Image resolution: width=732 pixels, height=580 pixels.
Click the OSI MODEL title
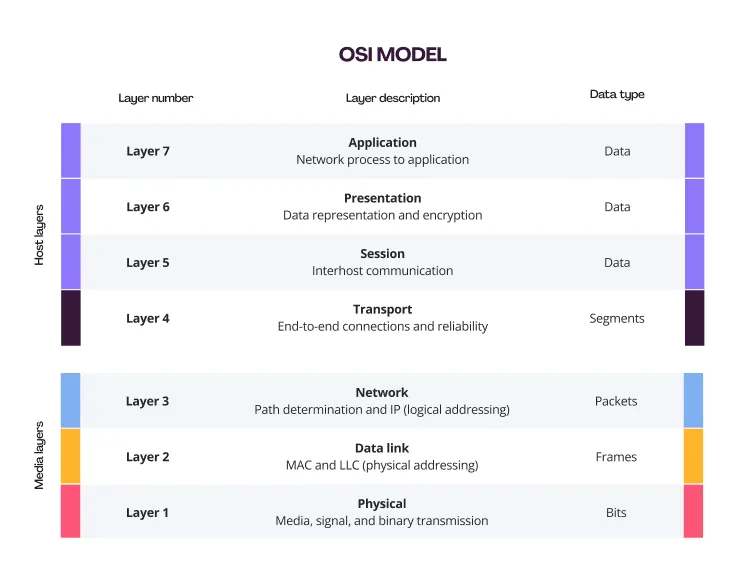393,55
